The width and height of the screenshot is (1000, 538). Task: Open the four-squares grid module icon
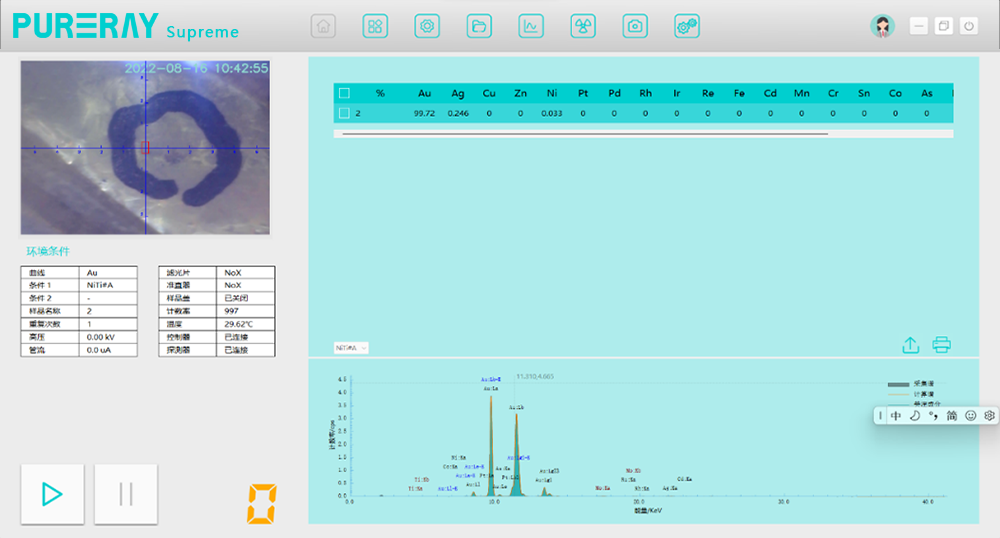[x=375, y=27]
